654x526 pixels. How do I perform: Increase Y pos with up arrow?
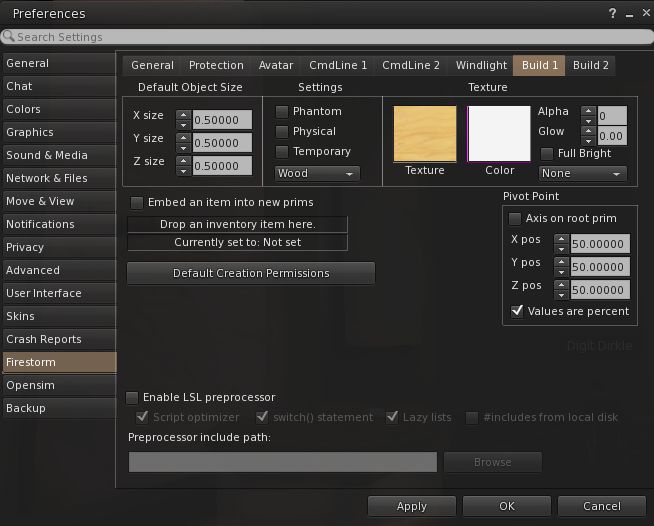coord(561,262)
